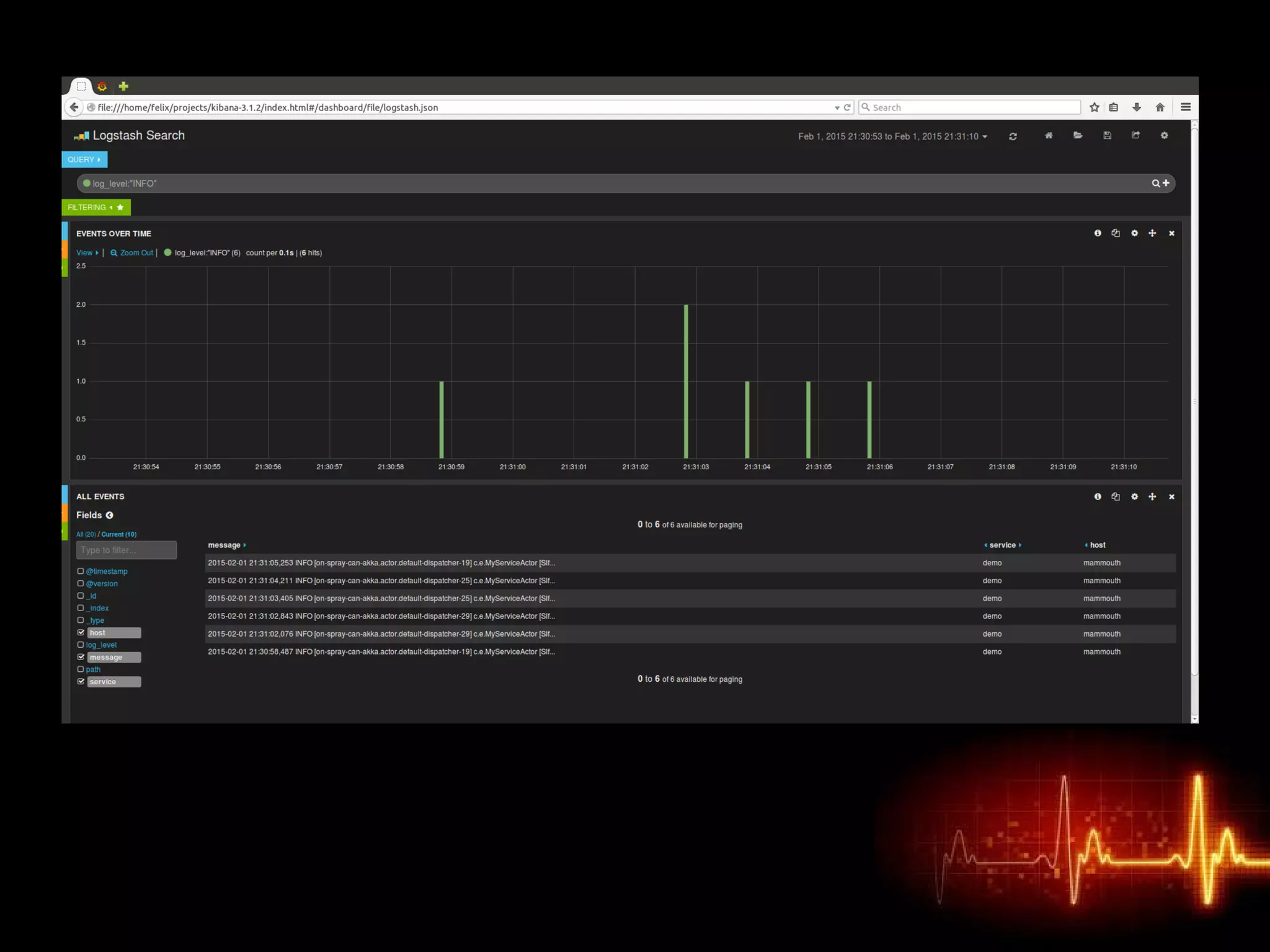Image resolution: width=1270 pixels, height=952 pixels.
Task: Expand the View options in histogram
Action: pos(87,253)
